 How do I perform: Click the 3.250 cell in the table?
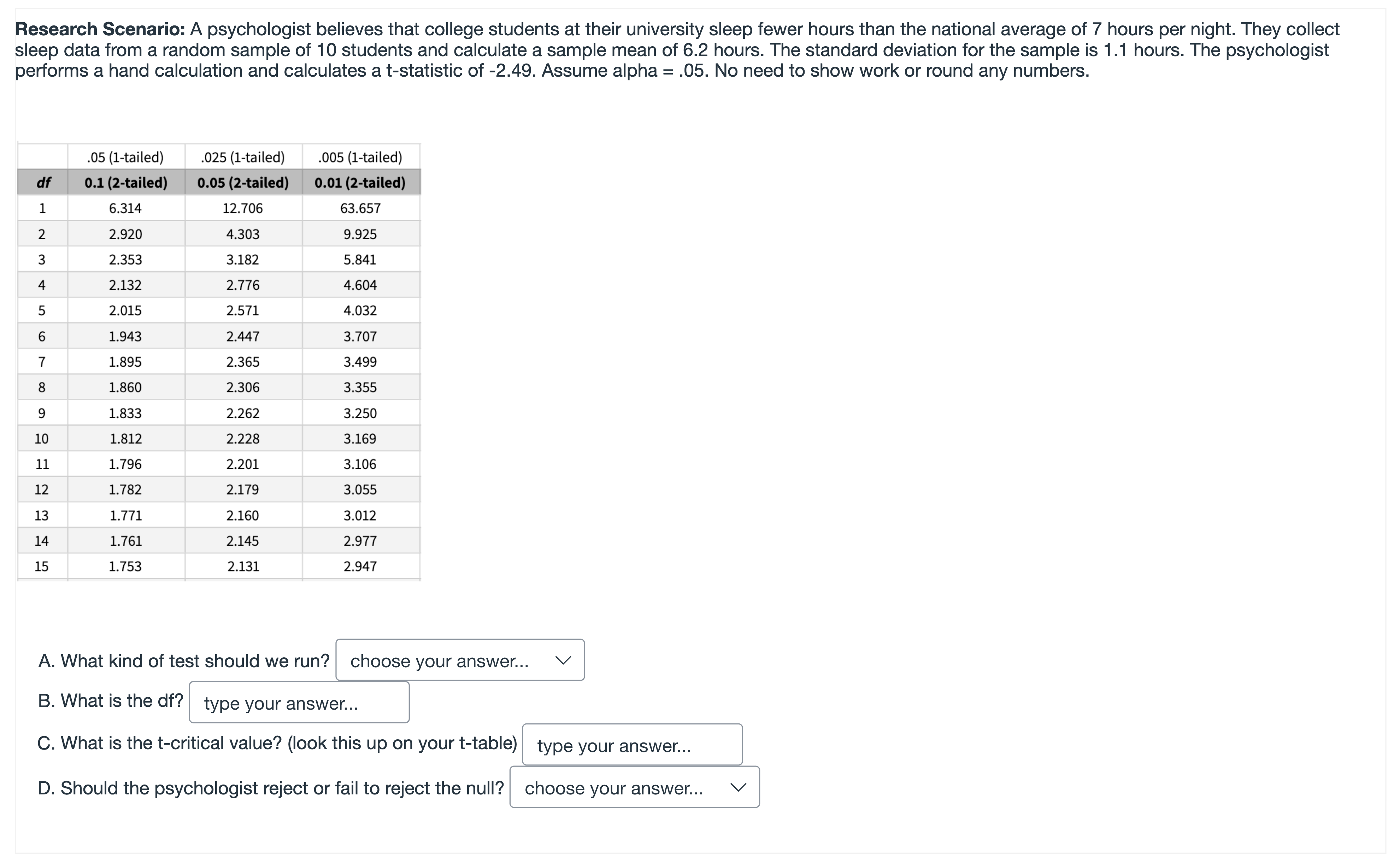coord(360,413)
